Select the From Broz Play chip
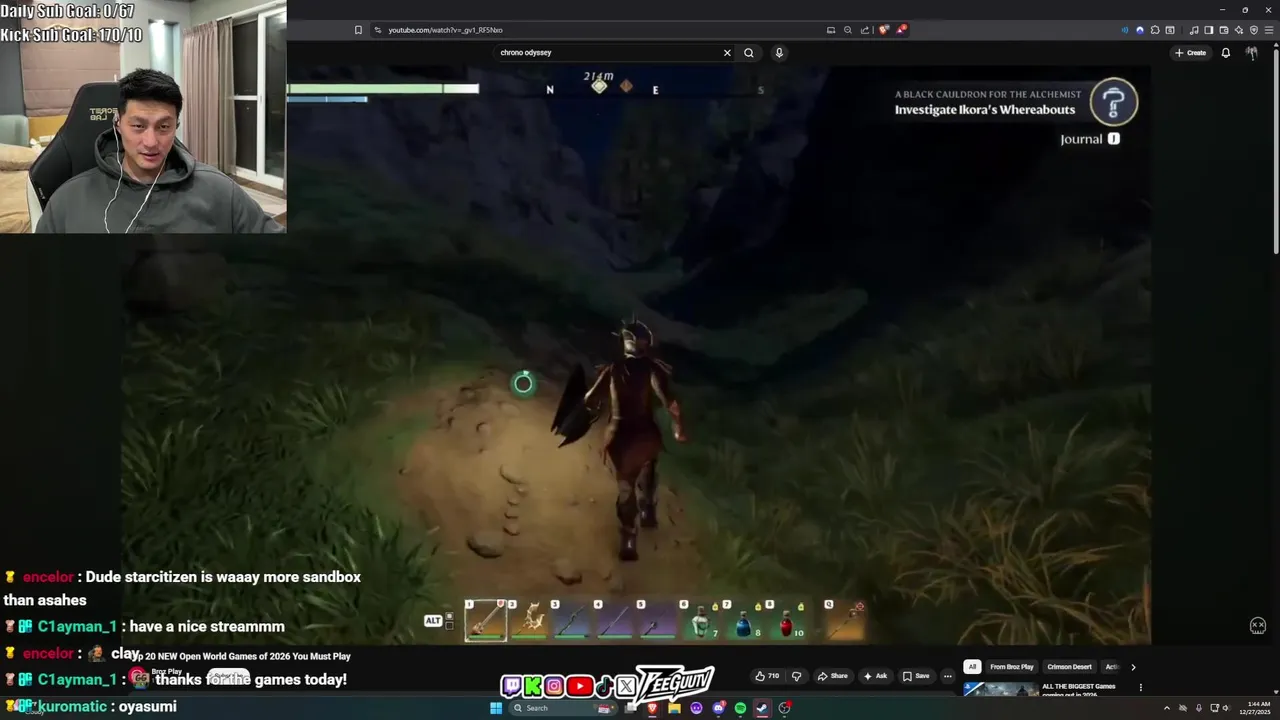 [x=1012, y=667]
